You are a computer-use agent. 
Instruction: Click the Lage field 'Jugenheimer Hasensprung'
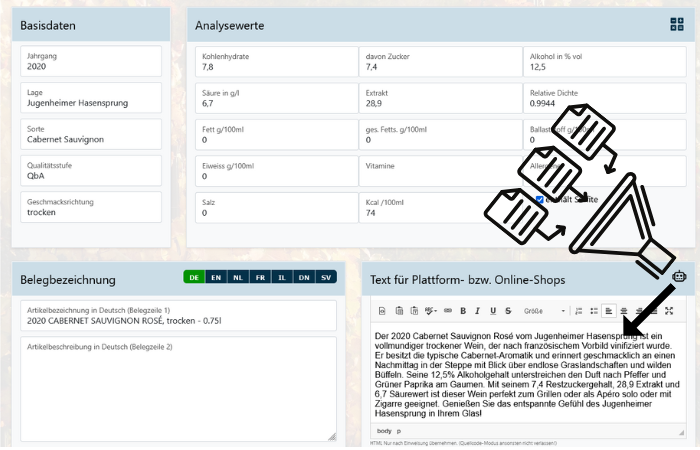91,98
